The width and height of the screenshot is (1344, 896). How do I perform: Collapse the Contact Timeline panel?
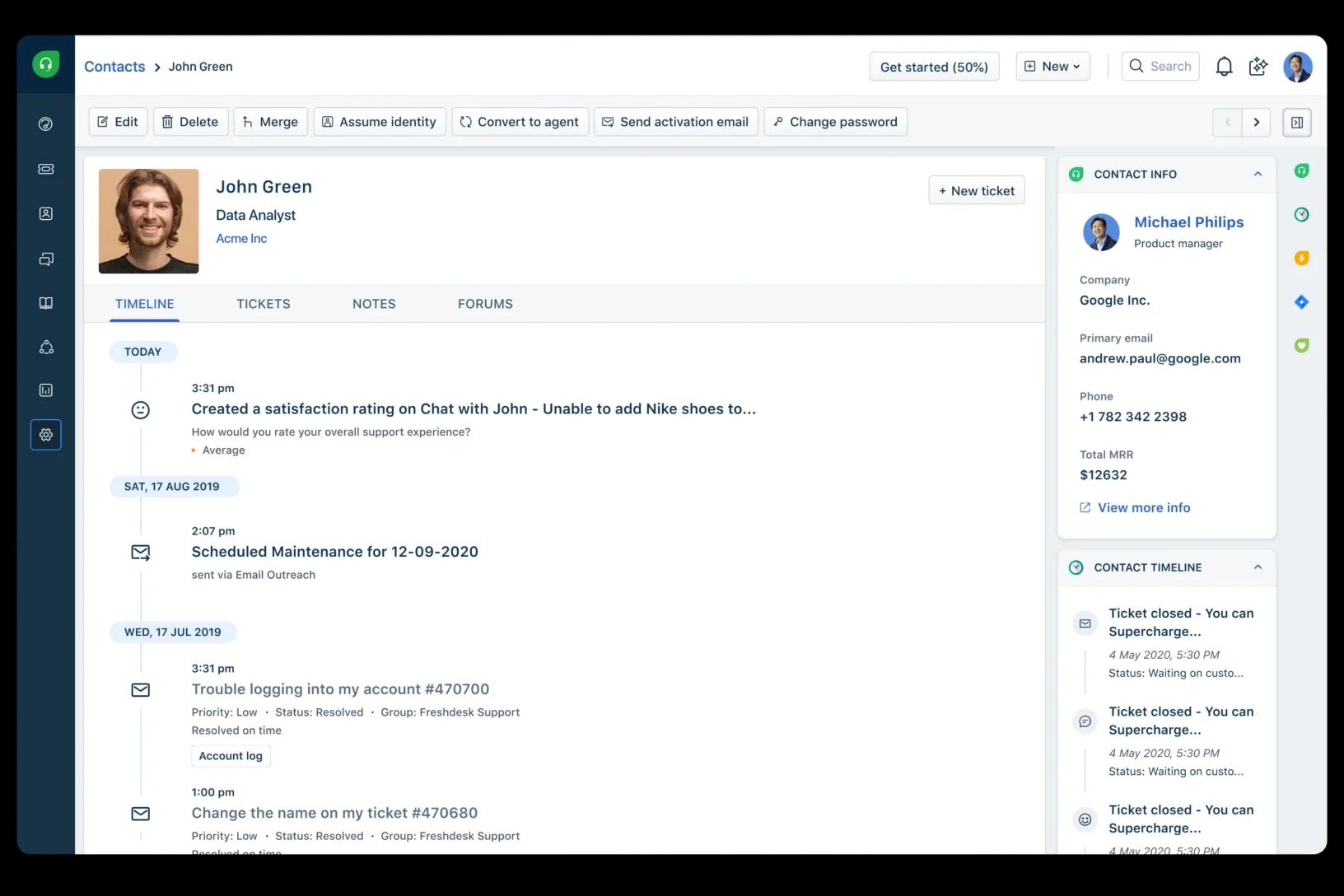[x=1258, y=567]
